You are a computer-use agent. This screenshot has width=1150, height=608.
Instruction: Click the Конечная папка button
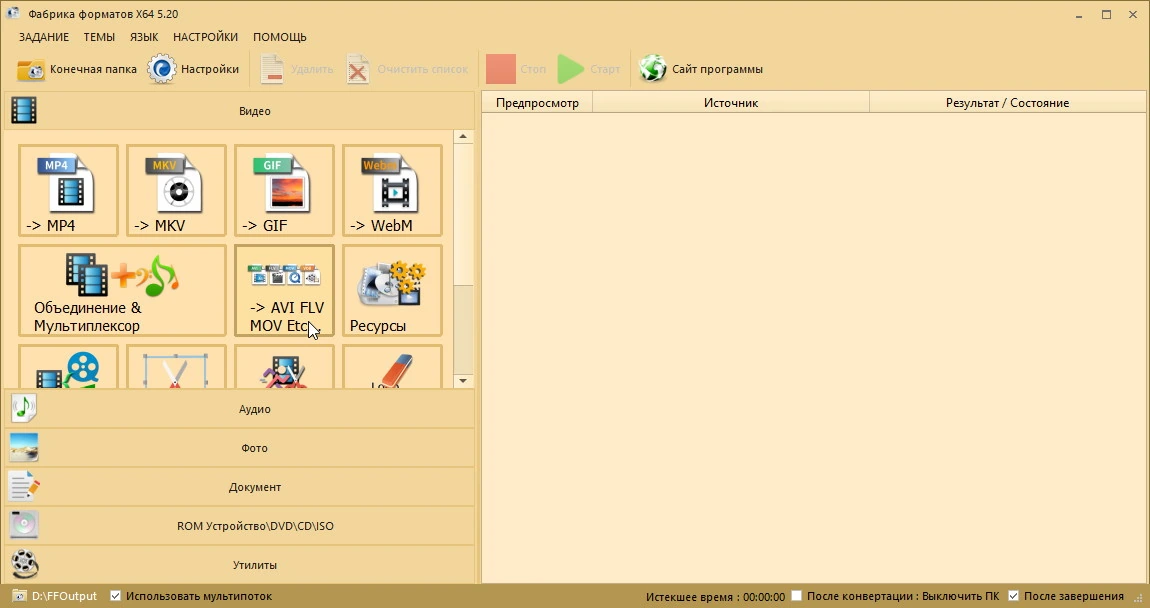click(76, 69)
